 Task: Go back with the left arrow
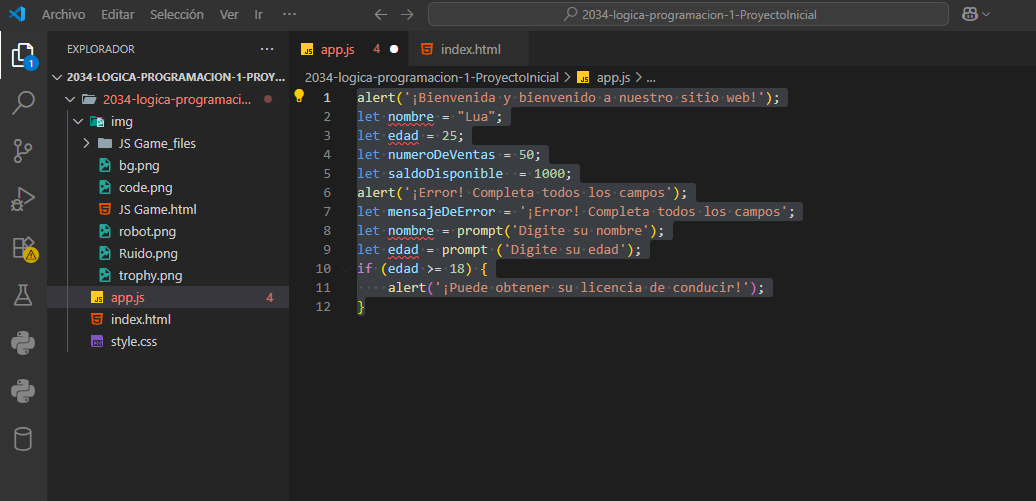pyautogui.click(x=381, y=14)
